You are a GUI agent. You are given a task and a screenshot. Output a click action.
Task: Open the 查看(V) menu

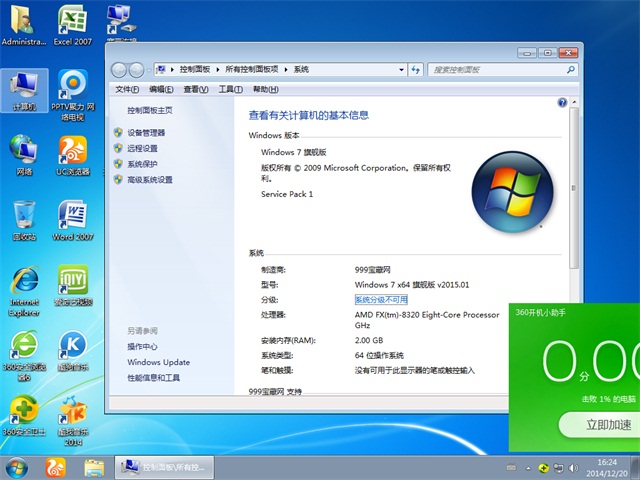[x=196, y=89]
